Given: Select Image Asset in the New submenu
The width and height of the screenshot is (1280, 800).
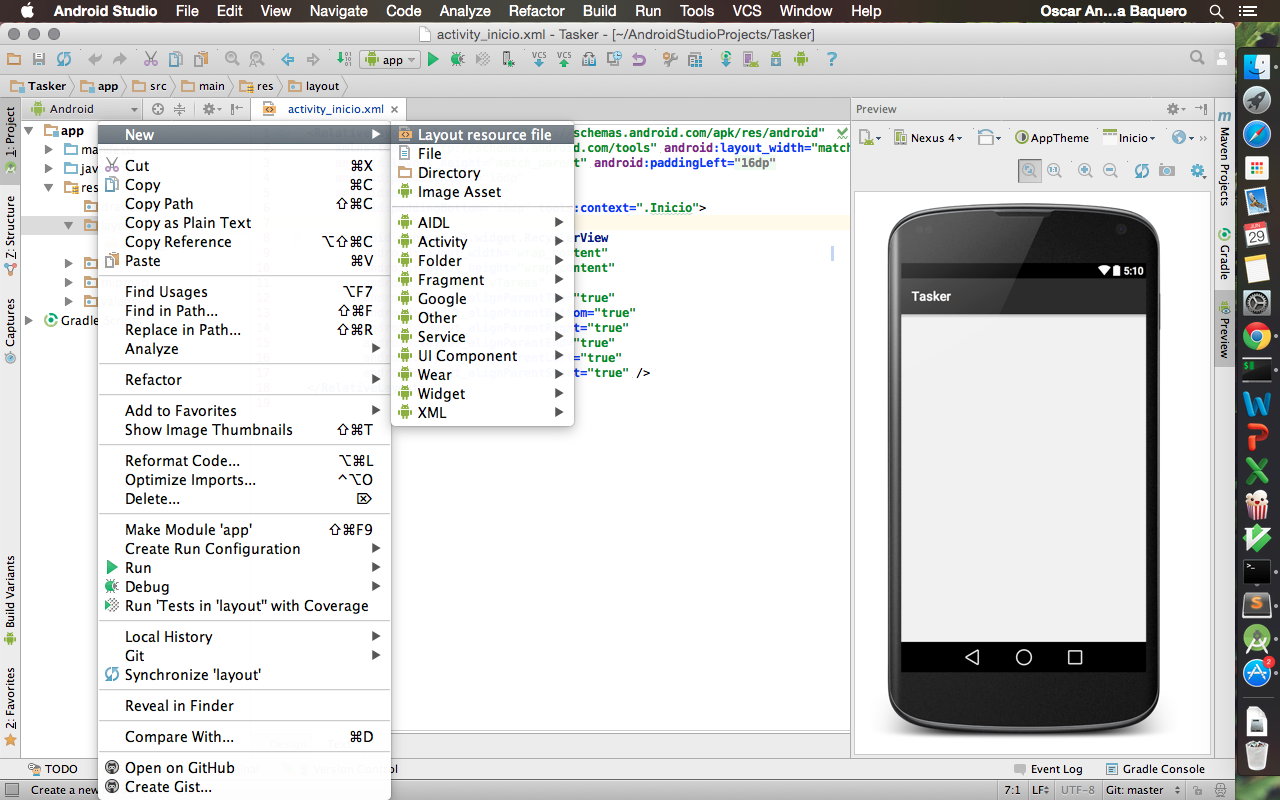Looking at the screenshot, I should 483,191.
